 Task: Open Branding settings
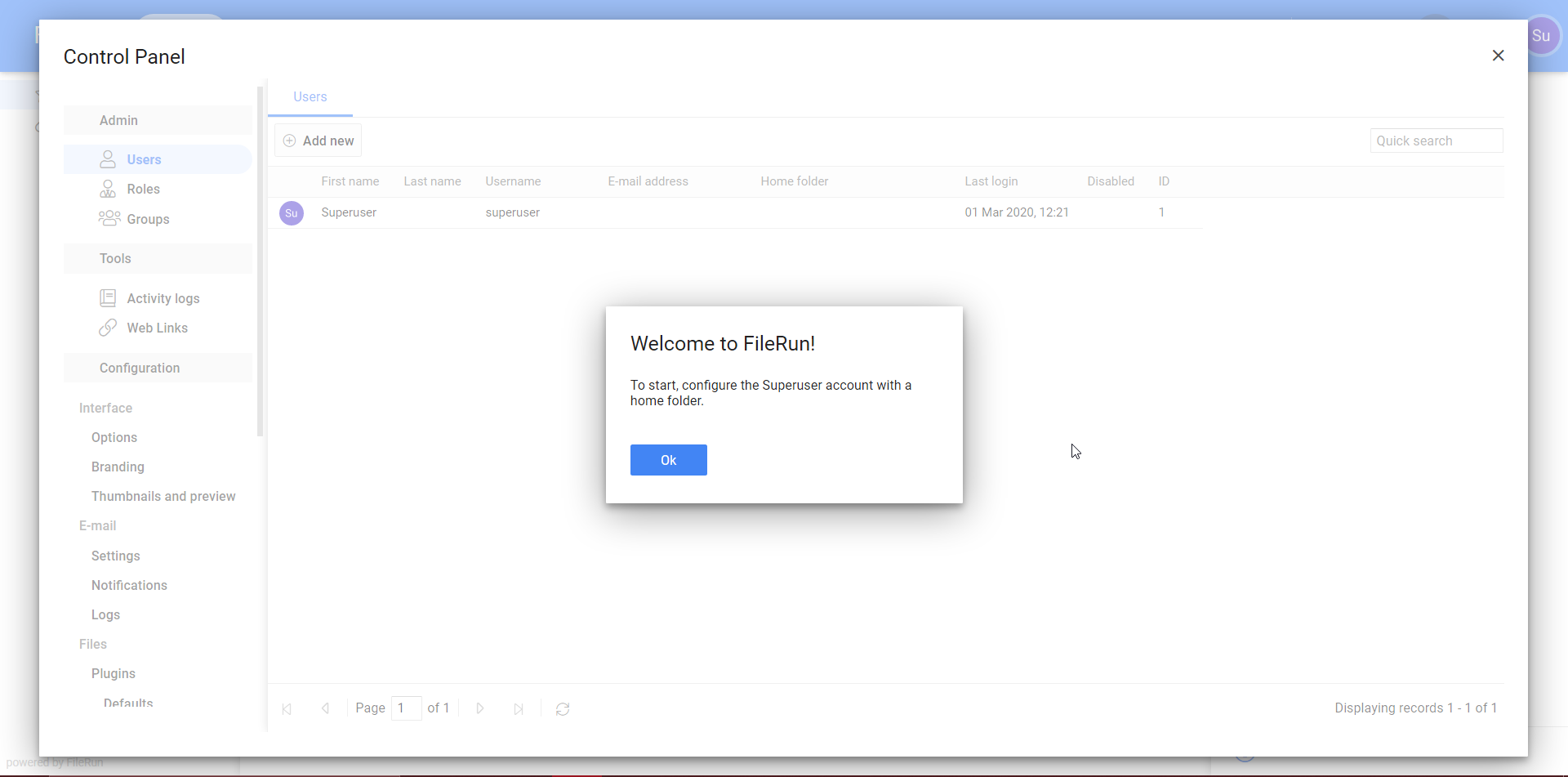tap(118, 467)
